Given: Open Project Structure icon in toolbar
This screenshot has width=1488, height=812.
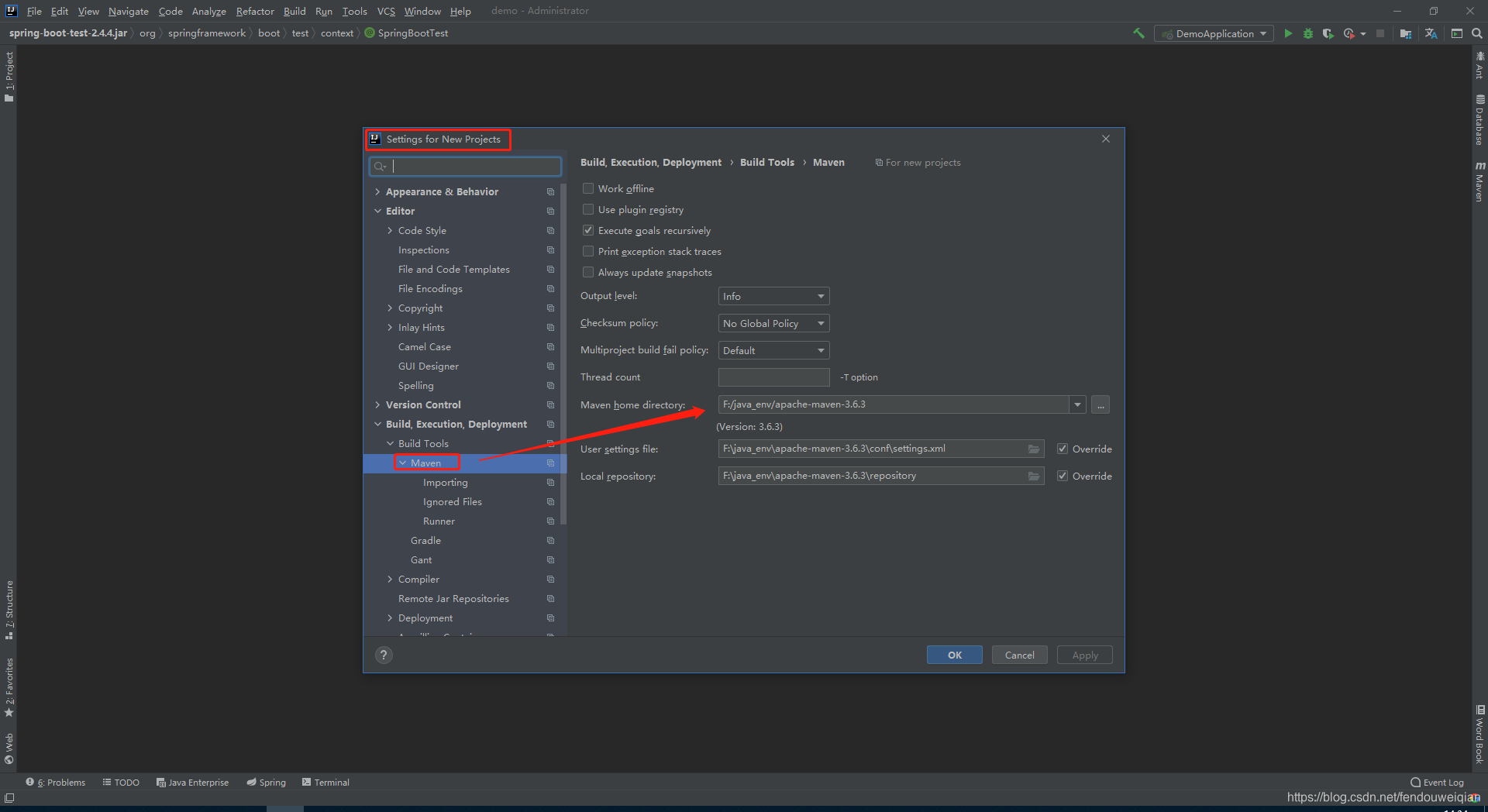Looking at the screenshot, I should (x=1405, y=33).
